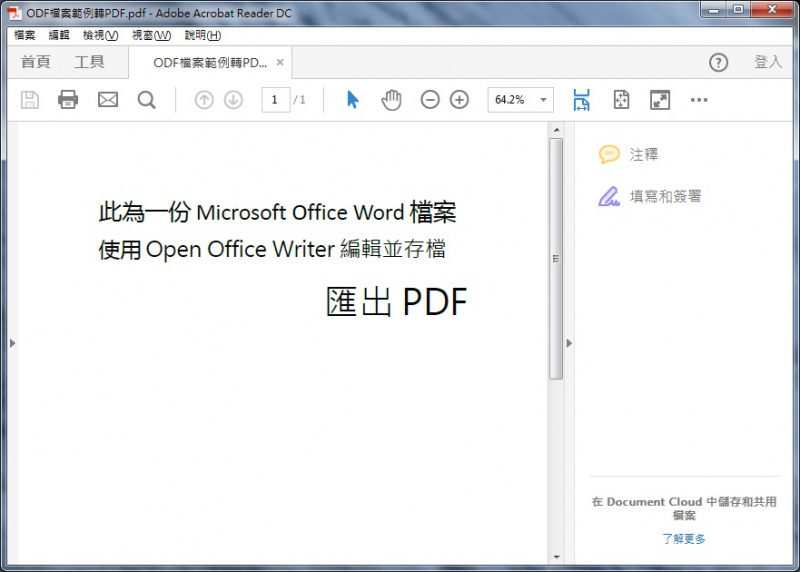Activate the Hand pan tool

click(391, 100)
